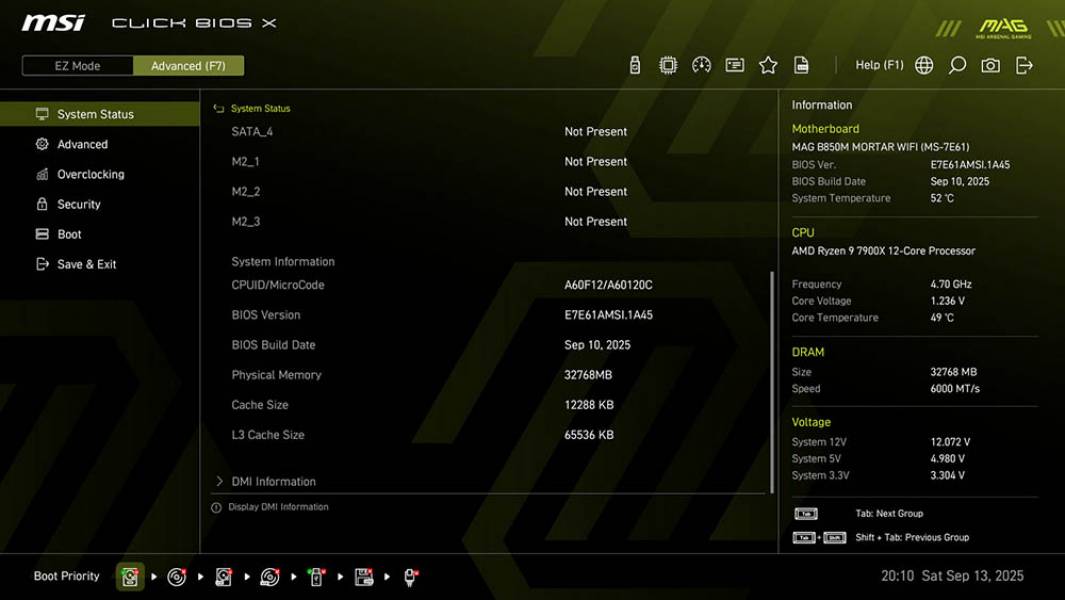This screenshot has width=1065, height=600.
Task: Open the CPU information icon
Action: [666, 64]
